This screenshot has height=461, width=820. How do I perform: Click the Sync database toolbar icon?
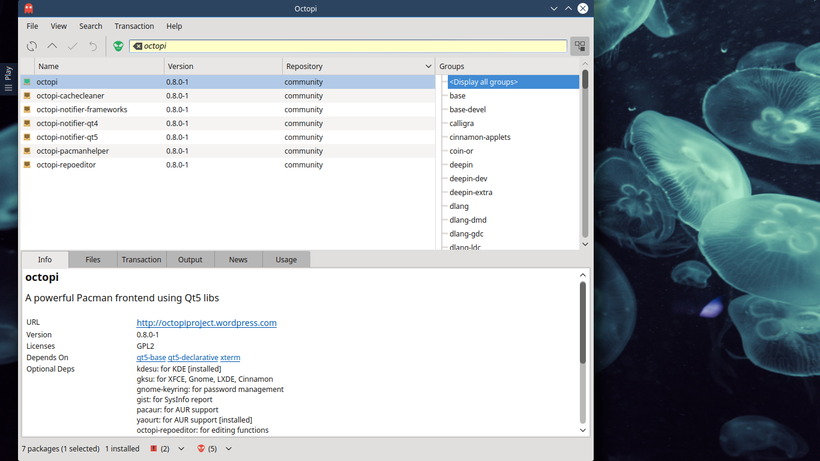[x=32, y=46]
